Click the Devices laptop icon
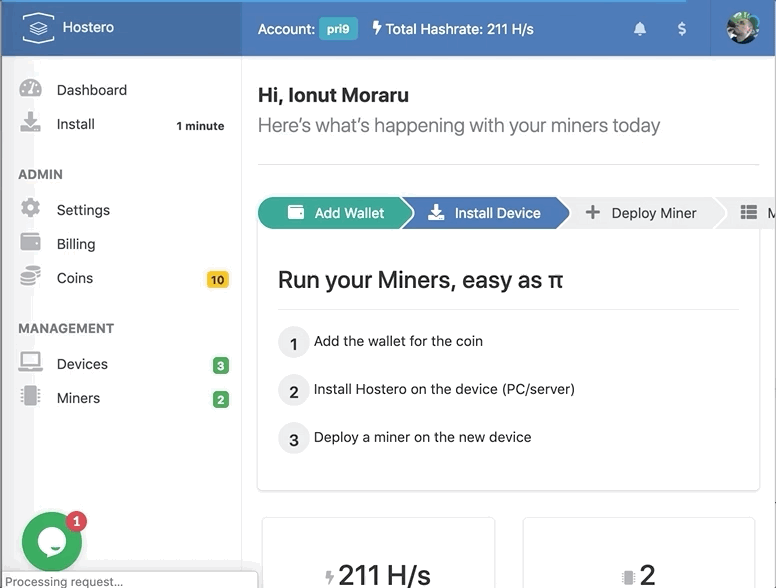 click(31, 363)
